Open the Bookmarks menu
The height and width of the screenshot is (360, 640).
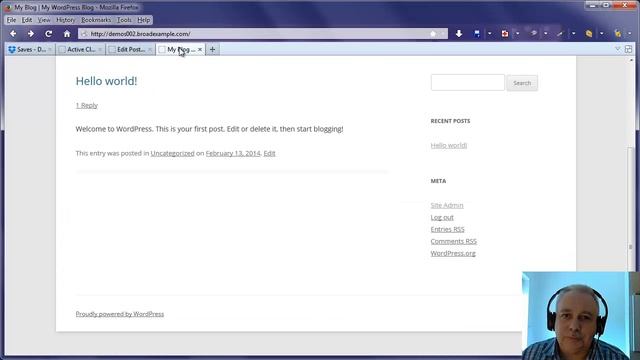coord(96,20)
